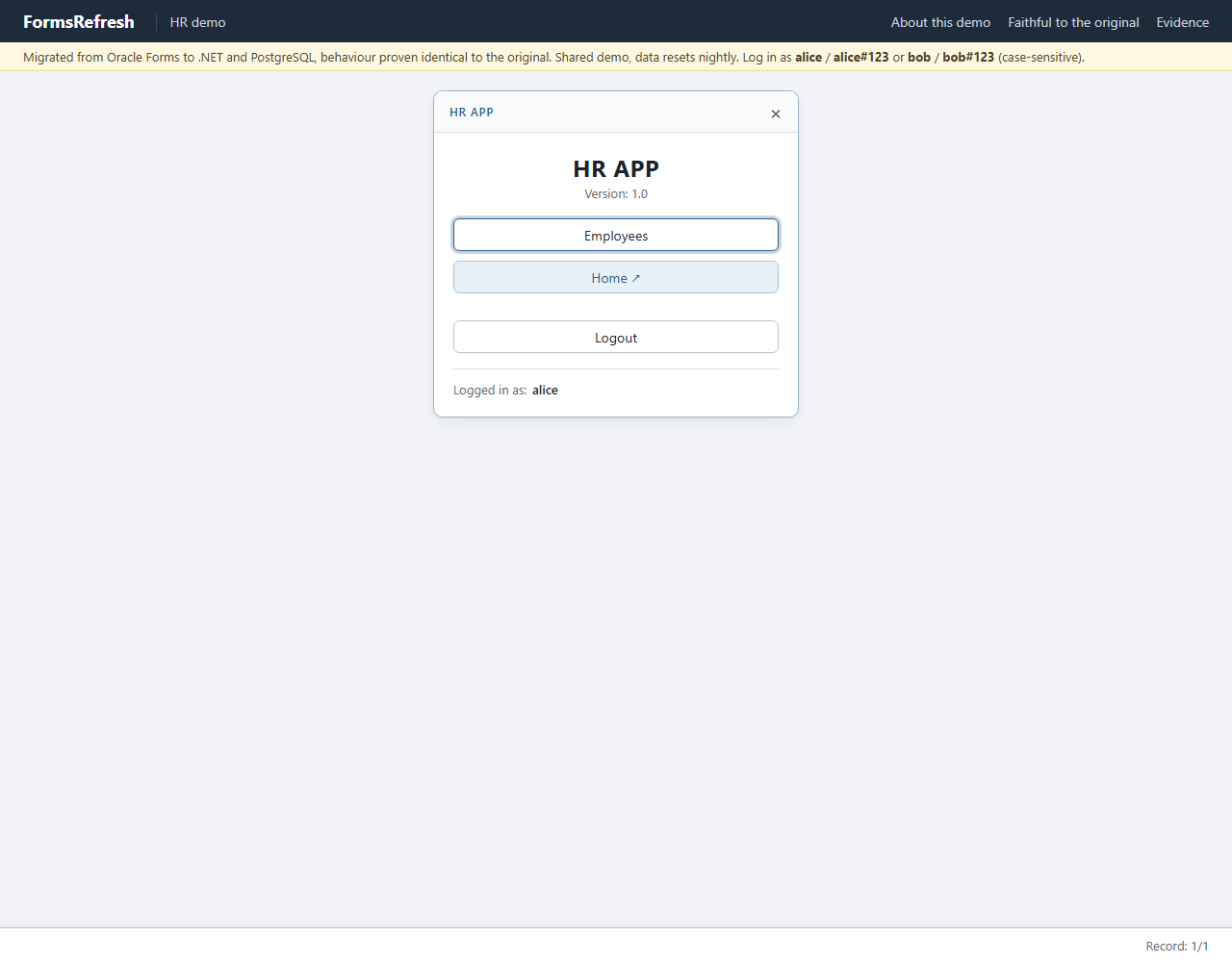
Task: Open the About this demo page
Action: (940, 22)
